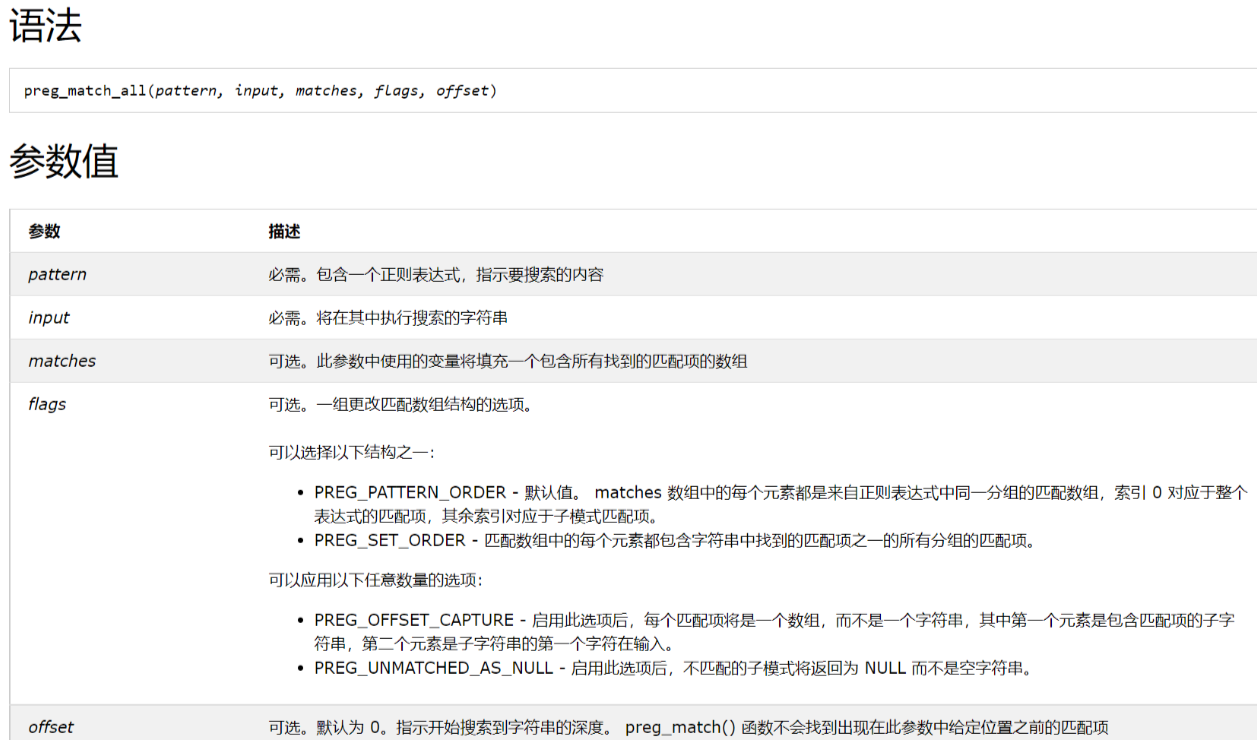1257x740 pixels.
Task: Click the 描述 column header
Action: pyautogui.click(x=284, y=231)
